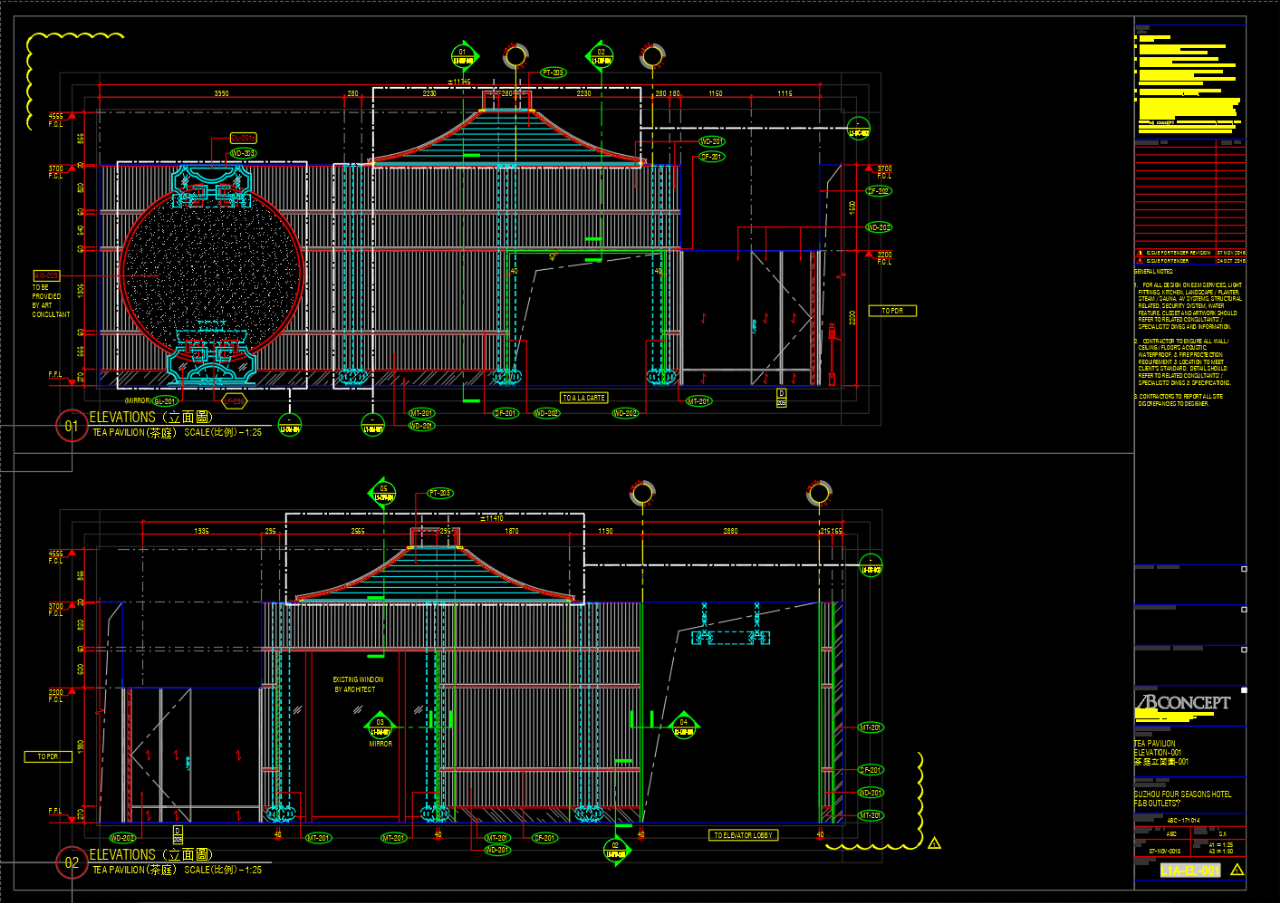Click the CF-202 finish tag
Screen dimensions: 1280x903
(879, 190)
